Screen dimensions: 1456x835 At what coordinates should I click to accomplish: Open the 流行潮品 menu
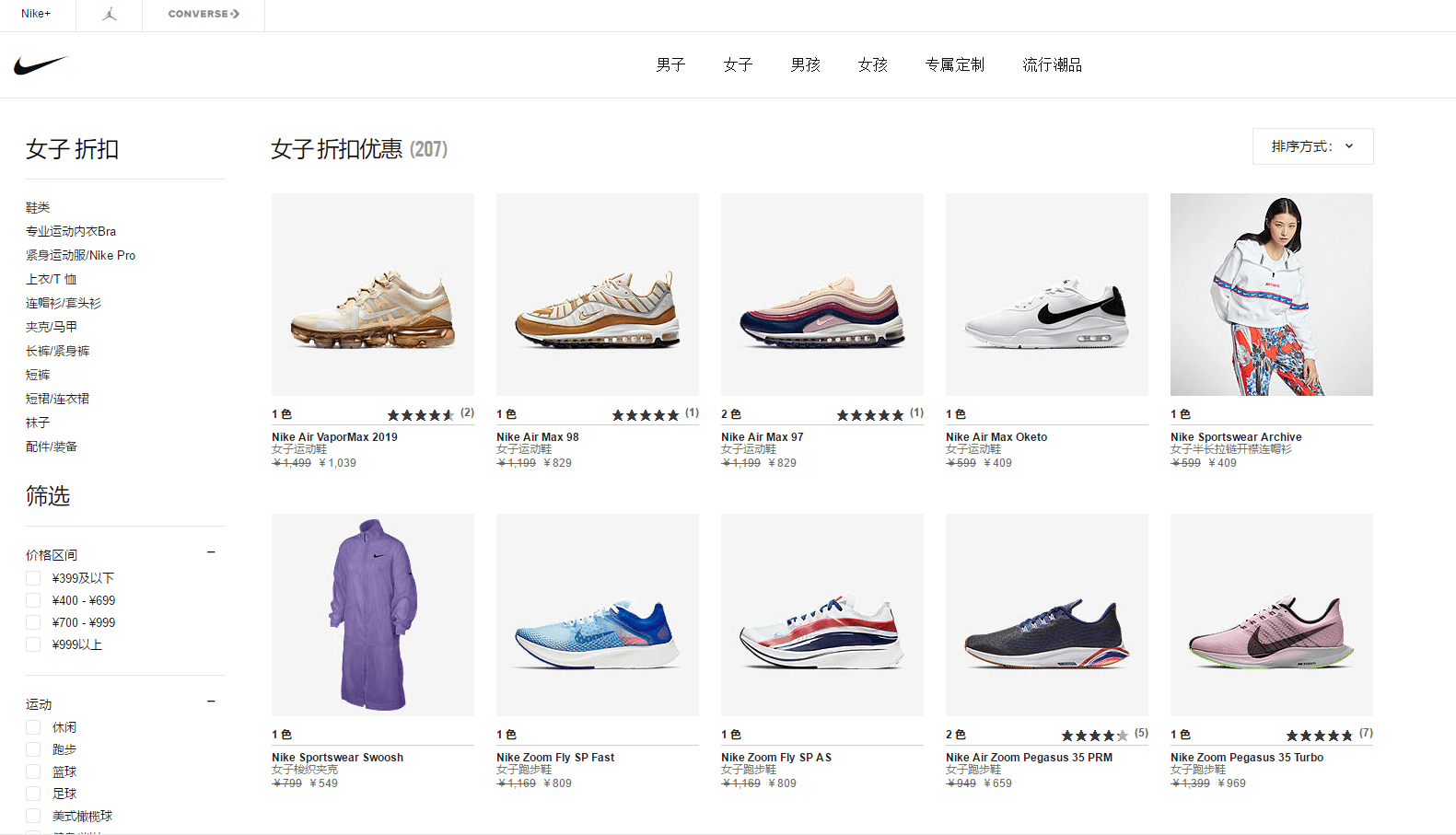(x=1053, y=64)
